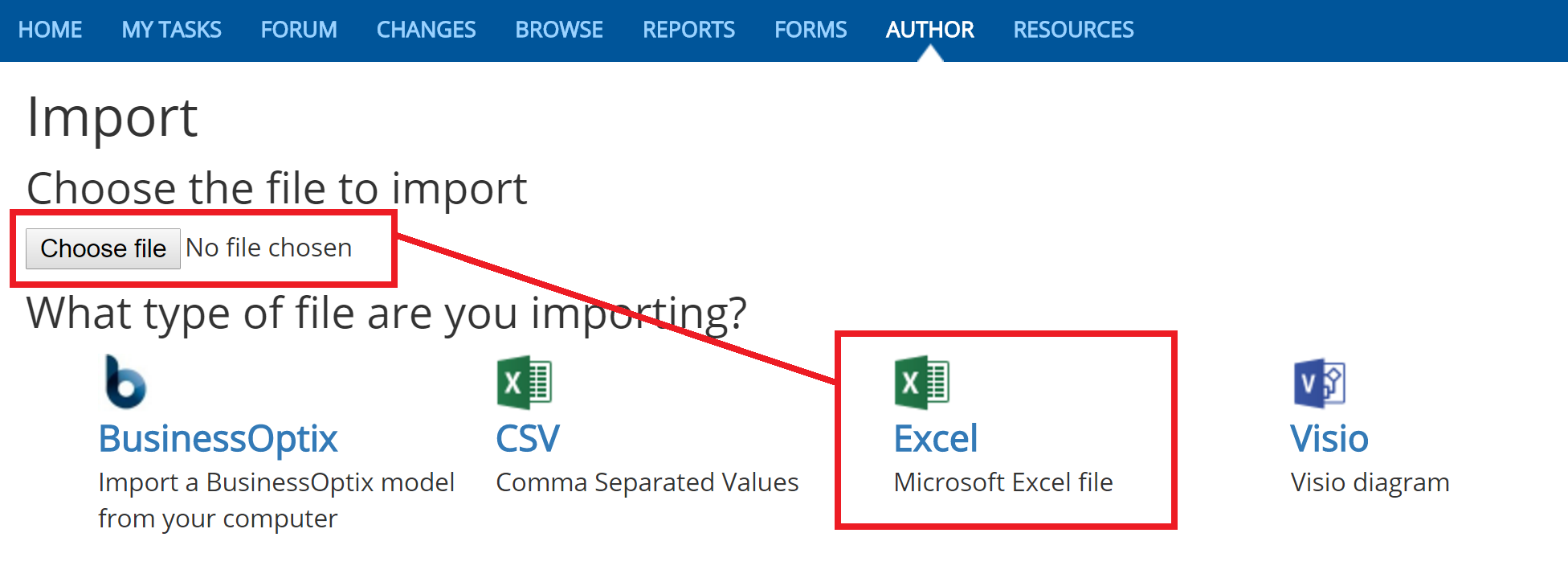Select the Excel file type icon
The width and height of the screenshot is (1568, 574).
point(921,382)
